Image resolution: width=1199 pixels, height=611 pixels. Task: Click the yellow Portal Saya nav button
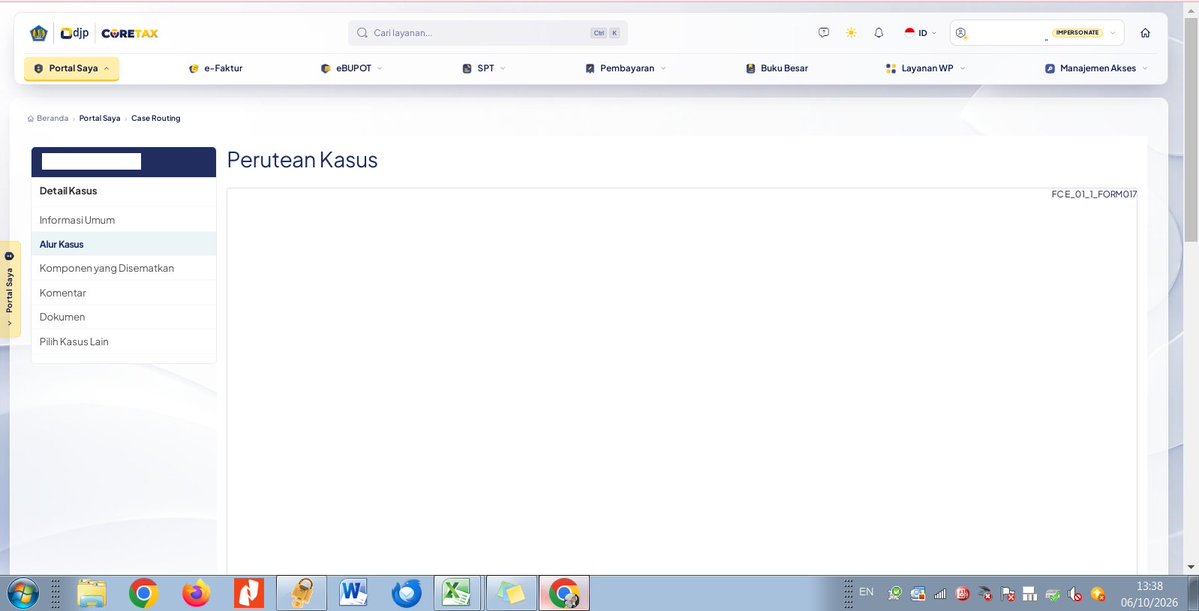click(72, 68)
